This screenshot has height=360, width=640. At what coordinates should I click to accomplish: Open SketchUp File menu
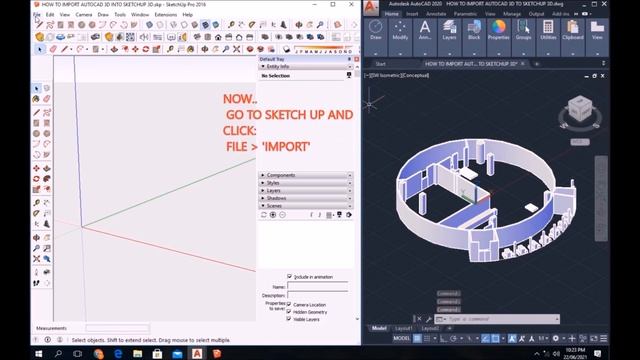37,15
